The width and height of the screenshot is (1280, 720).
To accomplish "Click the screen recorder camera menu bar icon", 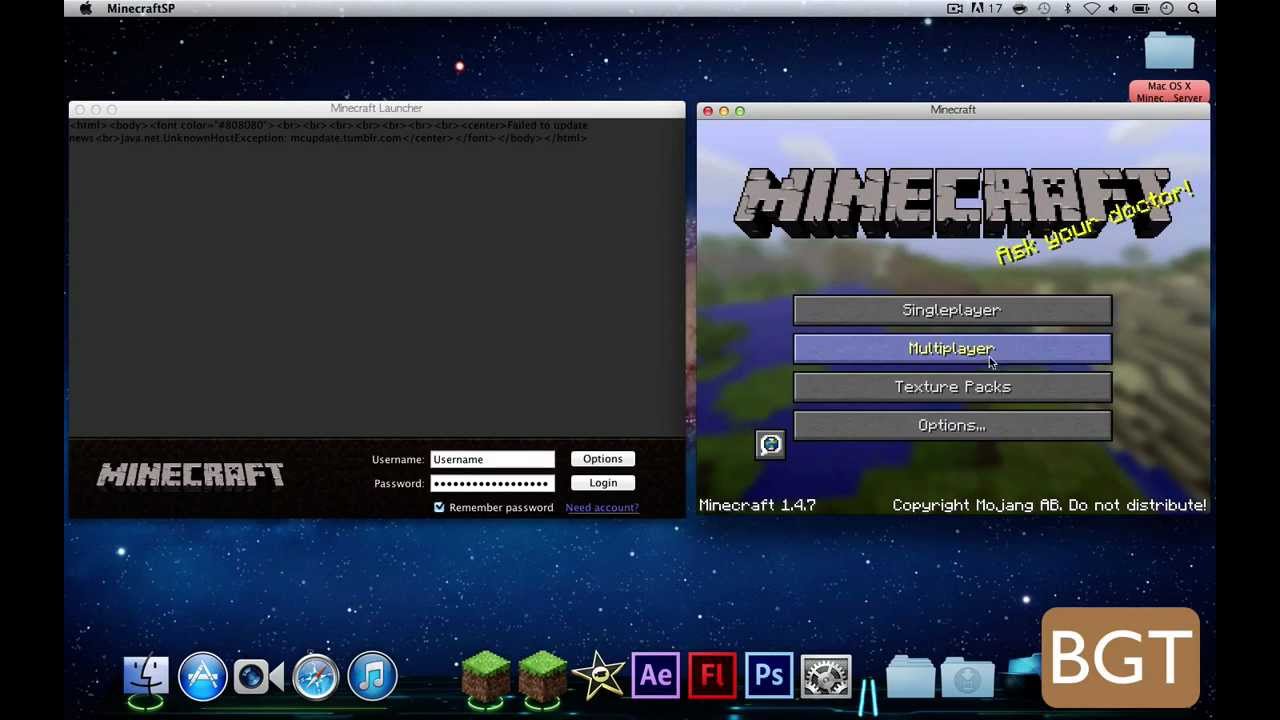I will pos(955,9).
